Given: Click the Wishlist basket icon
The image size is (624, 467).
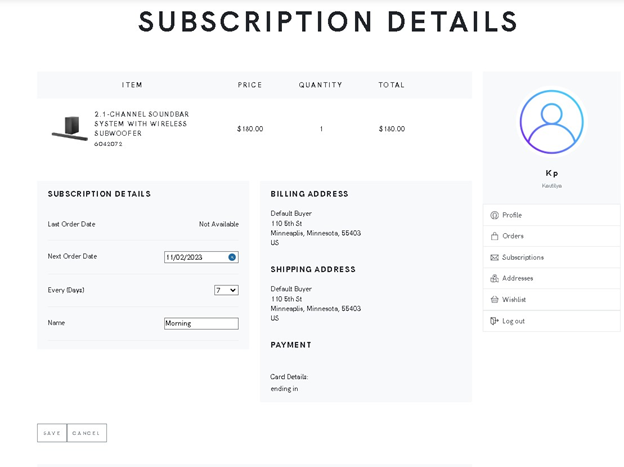Looking at the screenshot, I should tap(494, 299).
